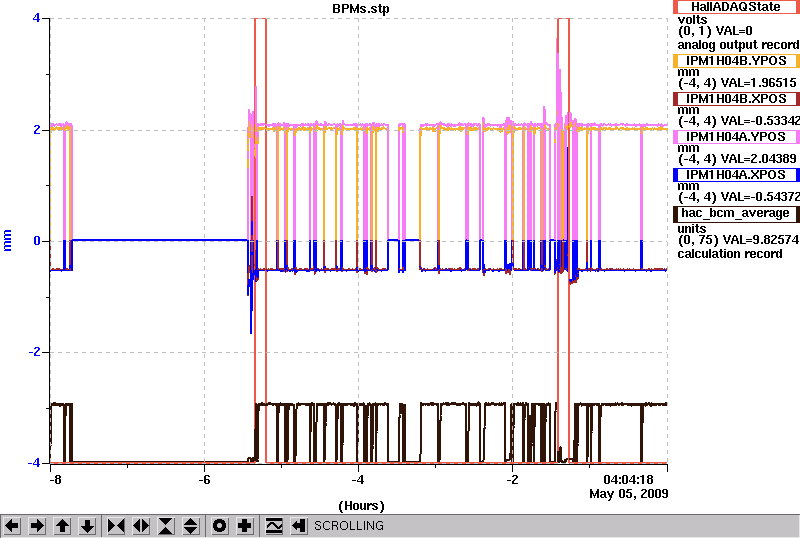The height and width of the screenshot is (538, 800).
Task: Click the vertical zoom-out up-down triangles icon
Action: coord(191,526)
